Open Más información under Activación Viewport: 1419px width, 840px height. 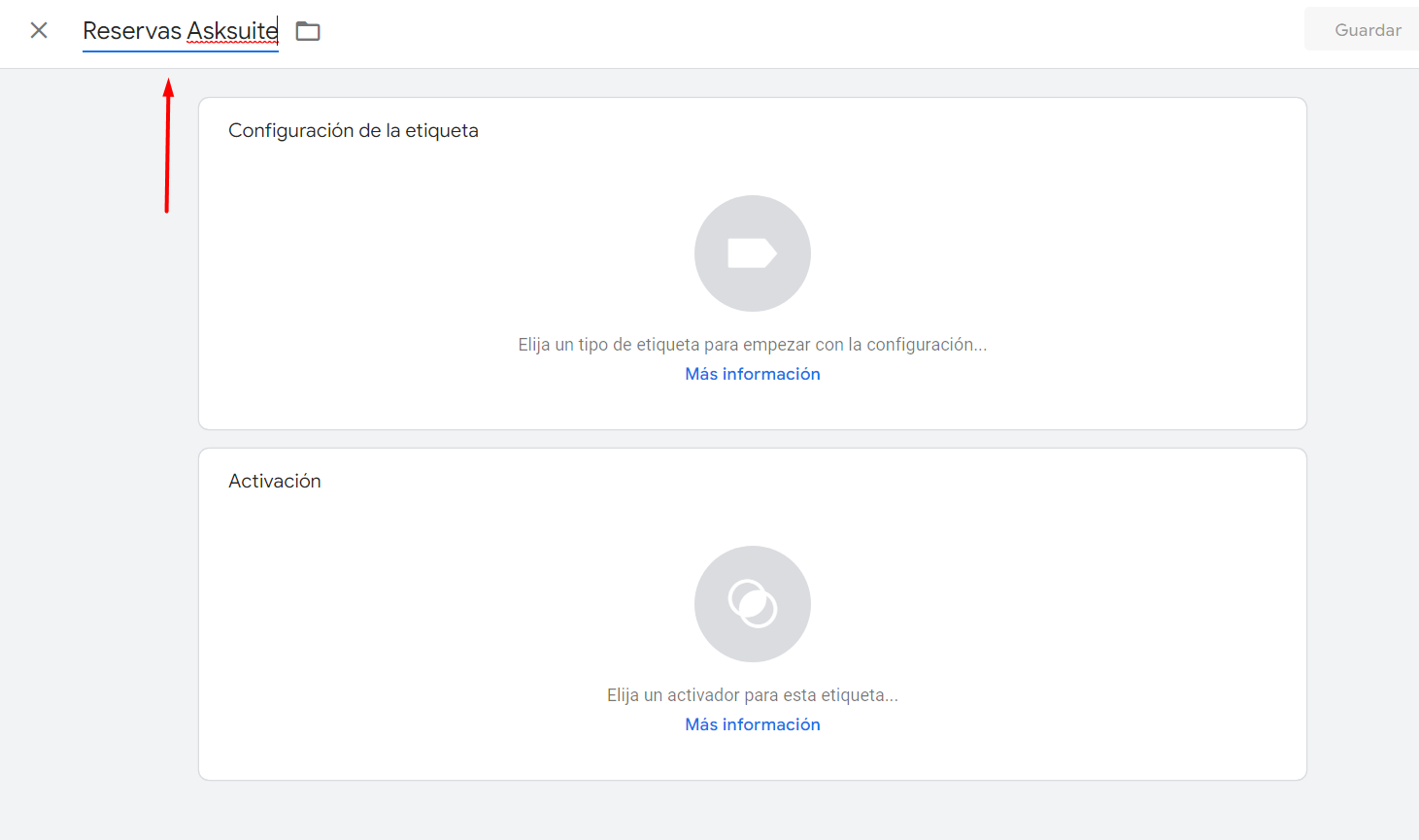click(753, 724)
